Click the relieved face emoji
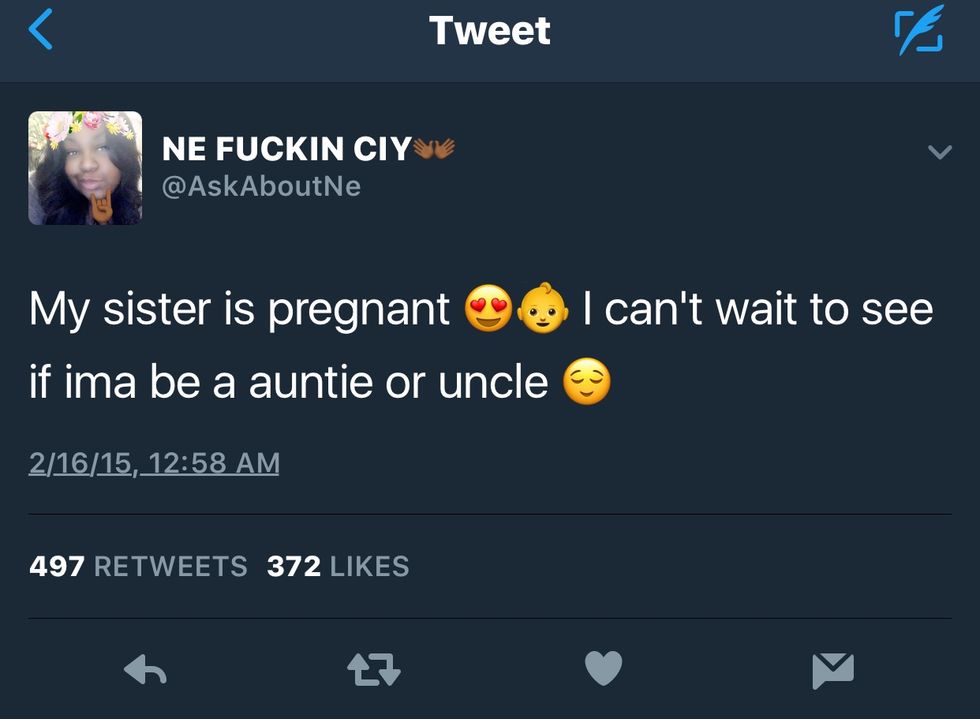980x719 pixels. (x=586, y=382)
